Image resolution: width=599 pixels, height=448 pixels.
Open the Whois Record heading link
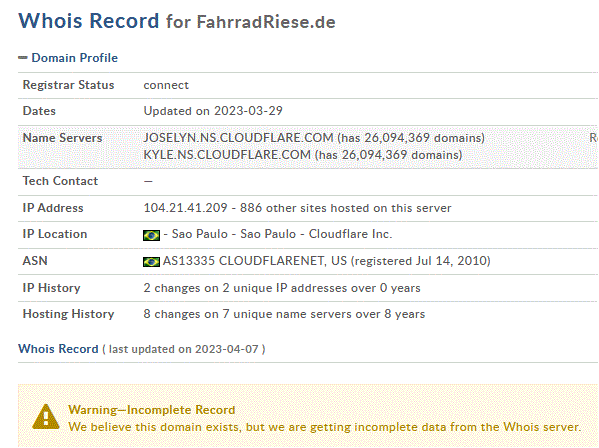pos(58,349)
